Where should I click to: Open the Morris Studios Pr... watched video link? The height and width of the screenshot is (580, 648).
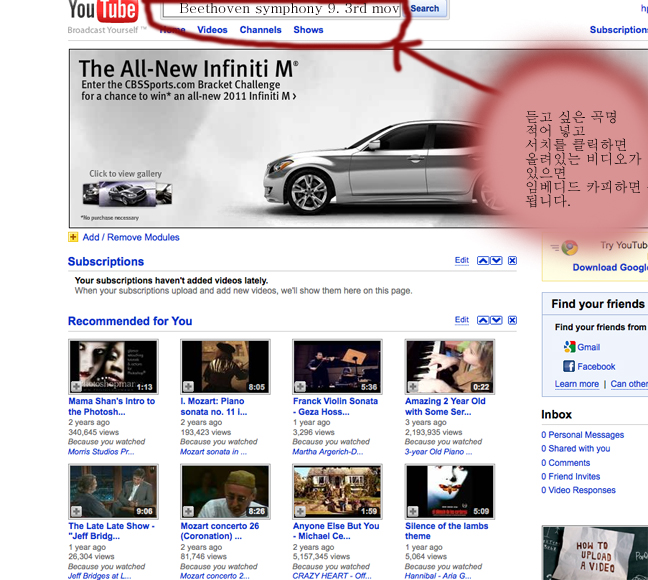101,452
